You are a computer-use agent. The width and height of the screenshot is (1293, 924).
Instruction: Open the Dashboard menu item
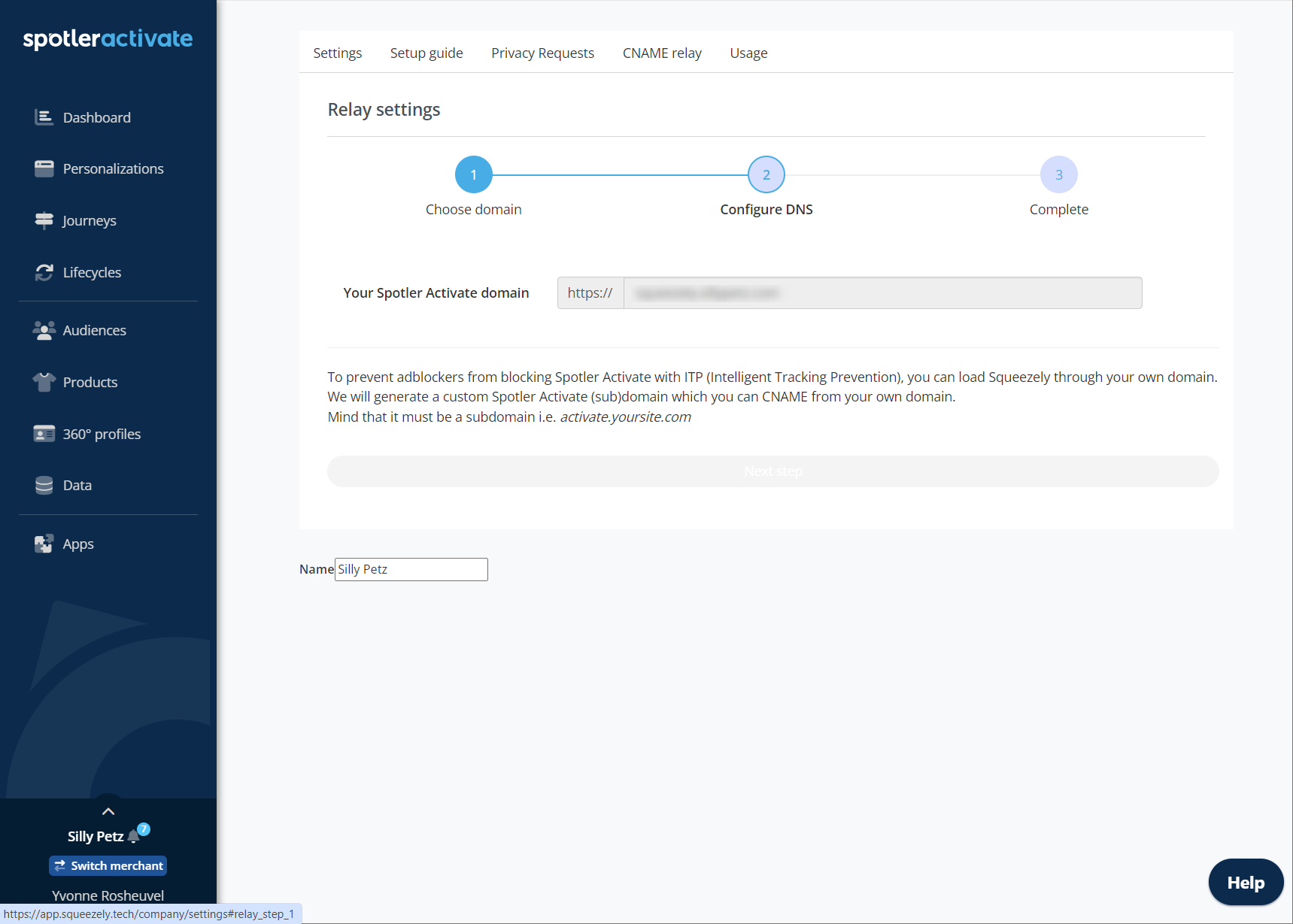tap(97, 117)
